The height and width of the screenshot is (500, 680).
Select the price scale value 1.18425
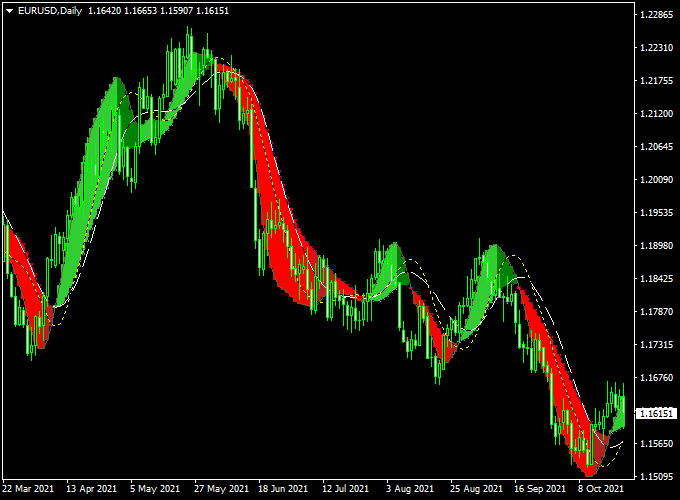[657, 278]
